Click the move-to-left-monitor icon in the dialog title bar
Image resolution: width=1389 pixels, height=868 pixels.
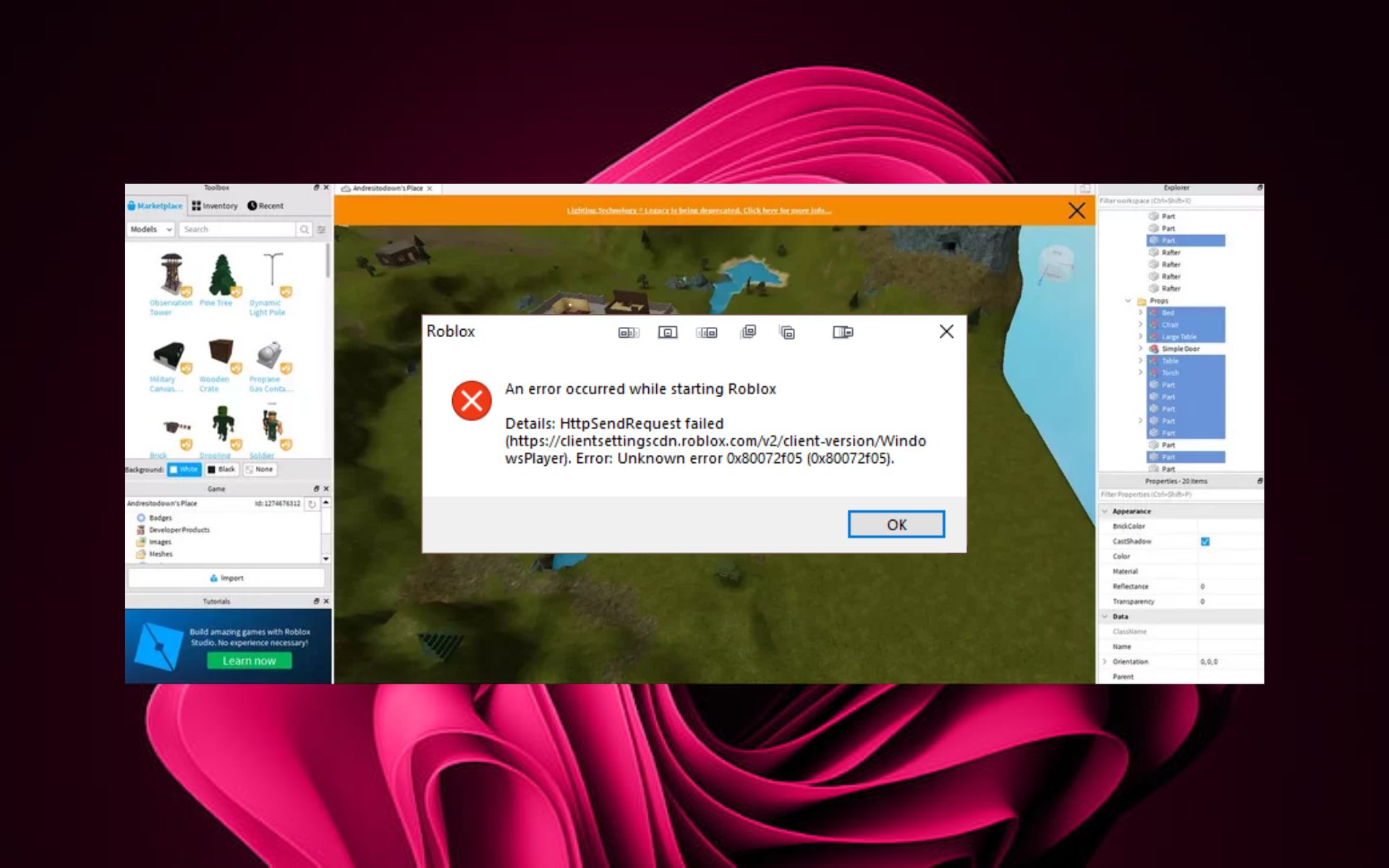[628, 332]
